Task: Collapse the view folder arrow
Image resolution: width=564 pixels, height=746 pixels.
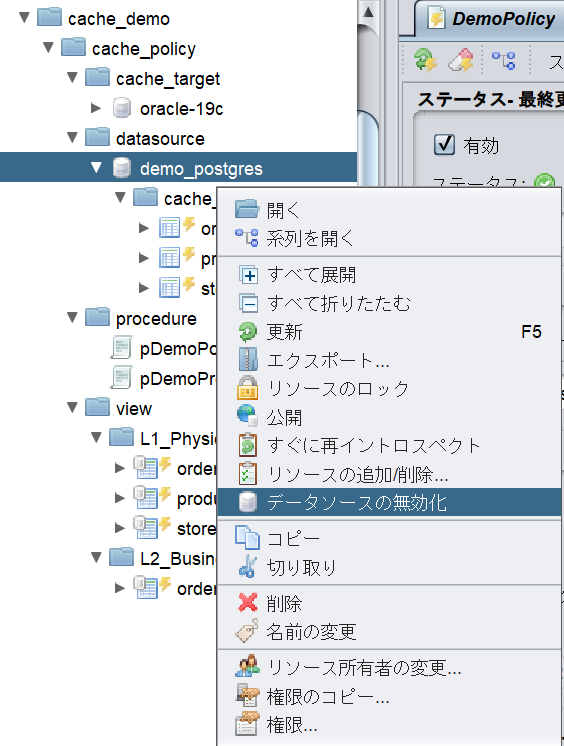Action: (x=72, y=408)
